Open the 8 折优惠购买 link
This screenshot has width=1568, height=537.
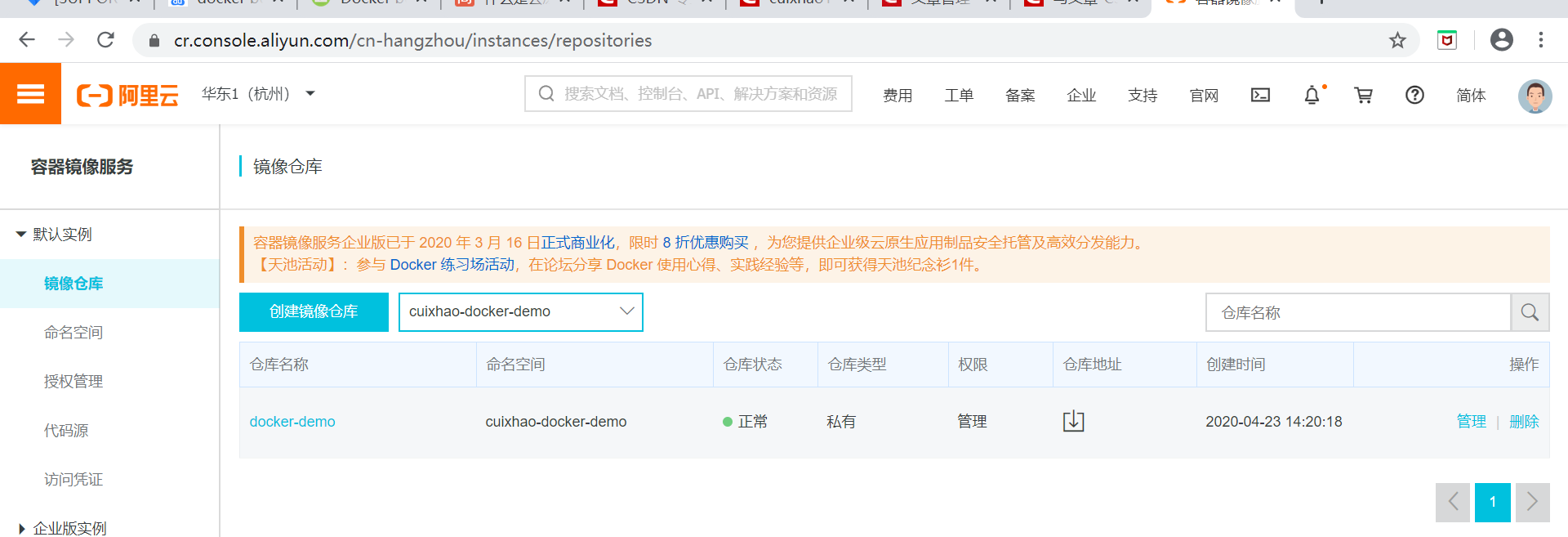[706, 243]
